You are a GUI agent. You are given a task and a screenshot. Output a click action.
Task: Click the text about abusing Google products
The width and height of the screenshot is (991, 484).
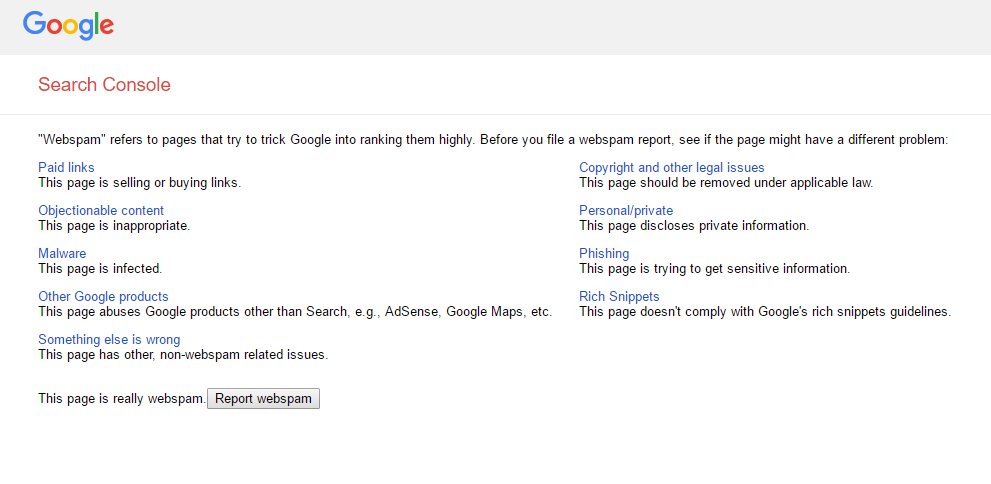click(295, 312)
